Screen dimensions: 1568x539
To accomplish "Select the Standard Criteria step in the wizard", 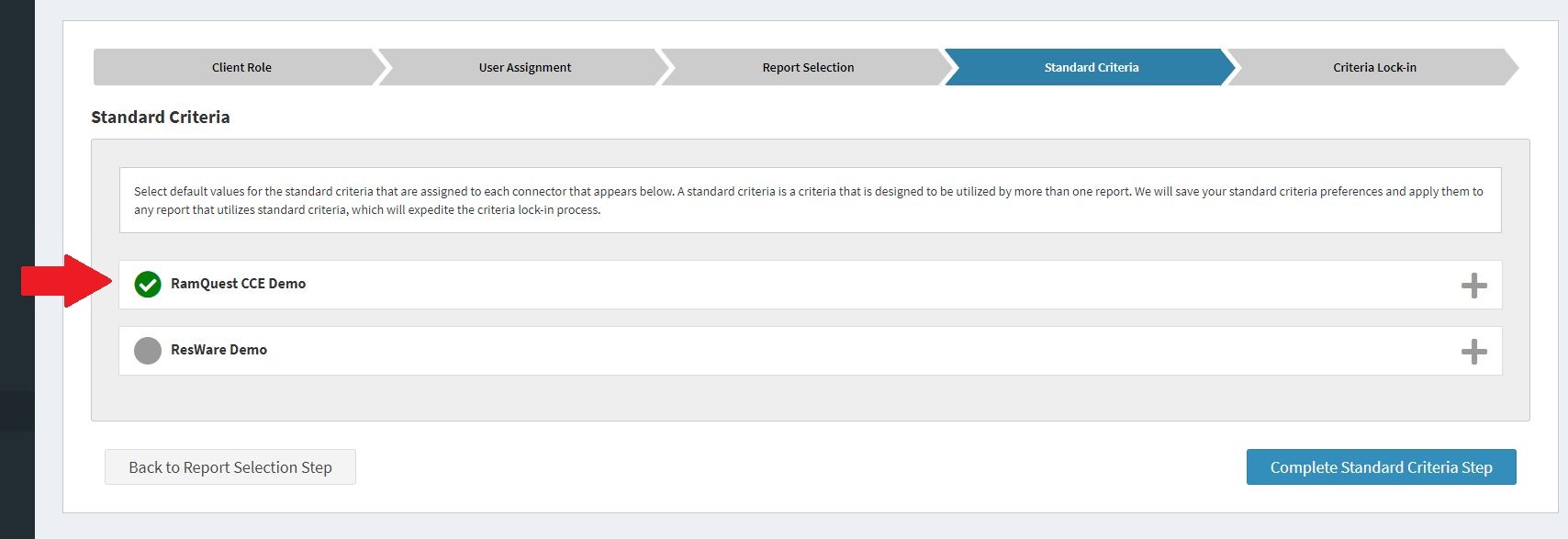I will [1091, 66].
